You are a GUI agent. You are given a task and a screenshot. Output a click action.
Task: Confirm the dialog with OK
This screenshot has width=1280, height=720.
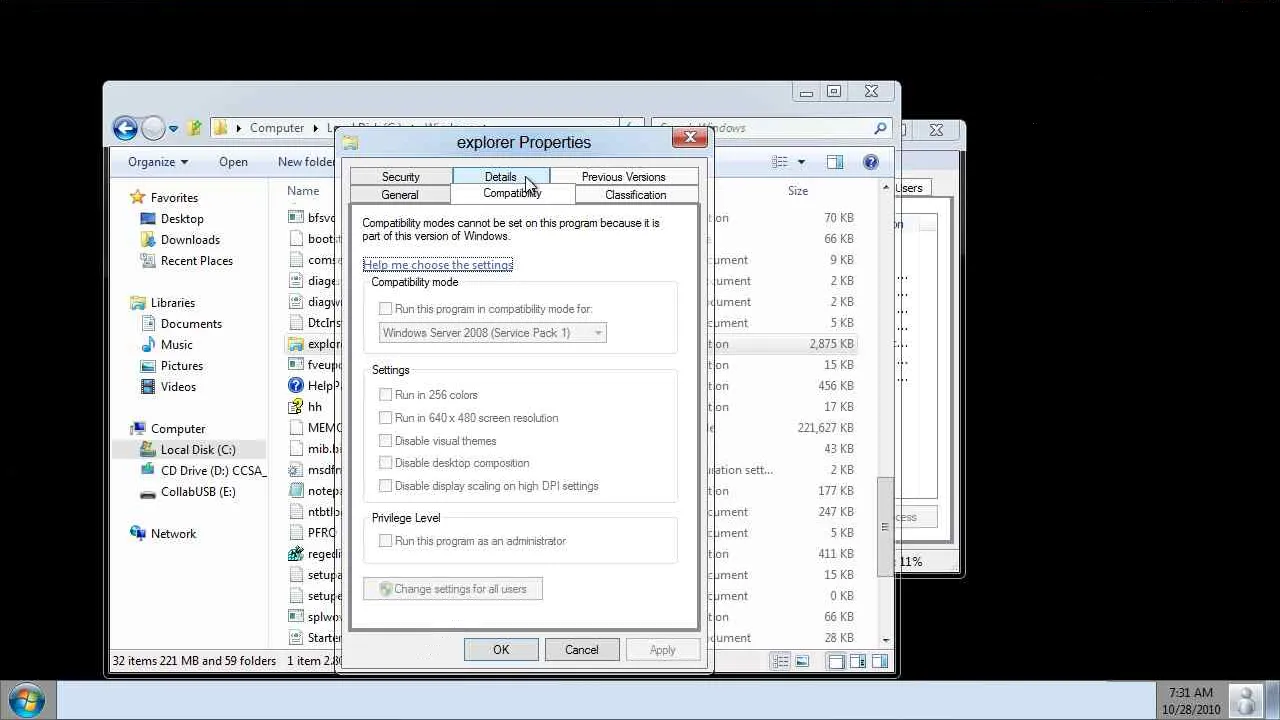[501, 650]
